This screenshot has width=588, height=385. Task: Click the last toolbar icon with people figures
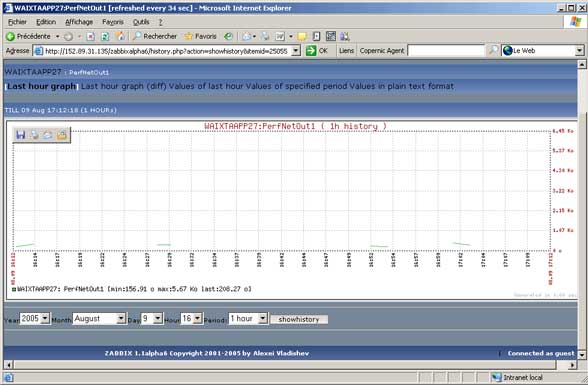click(x=345, y=36)
